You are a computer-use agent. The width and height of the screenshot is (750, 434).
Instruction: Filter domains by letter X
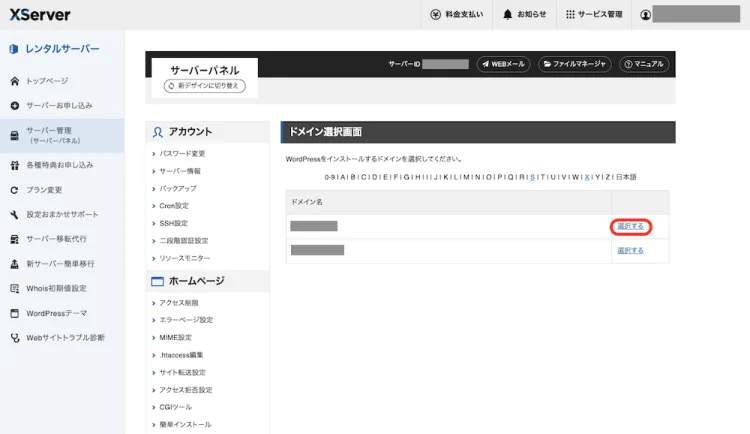[x=587, y=177]
